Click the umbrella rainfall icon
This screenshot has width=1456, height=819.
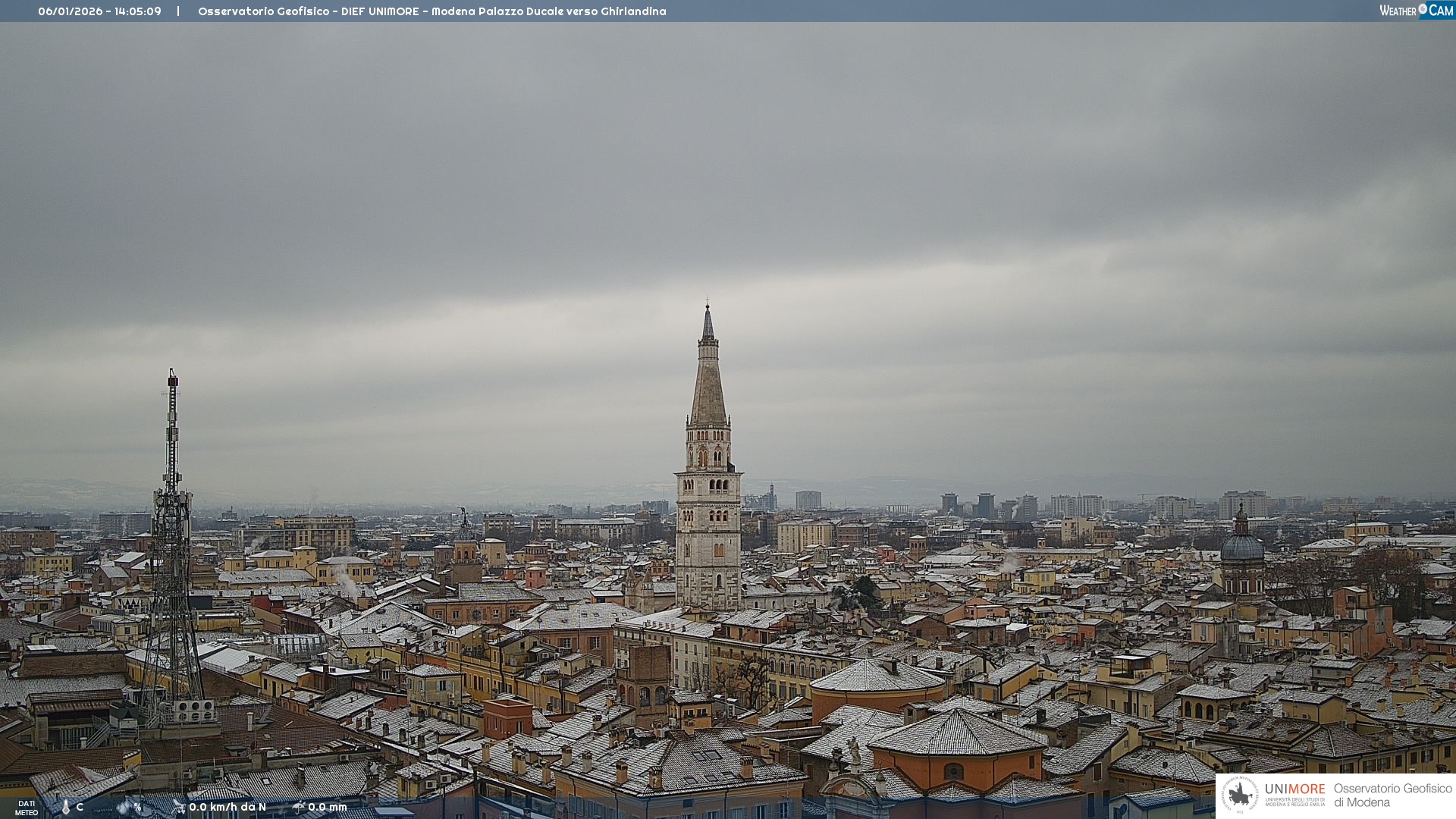[299, 807]
